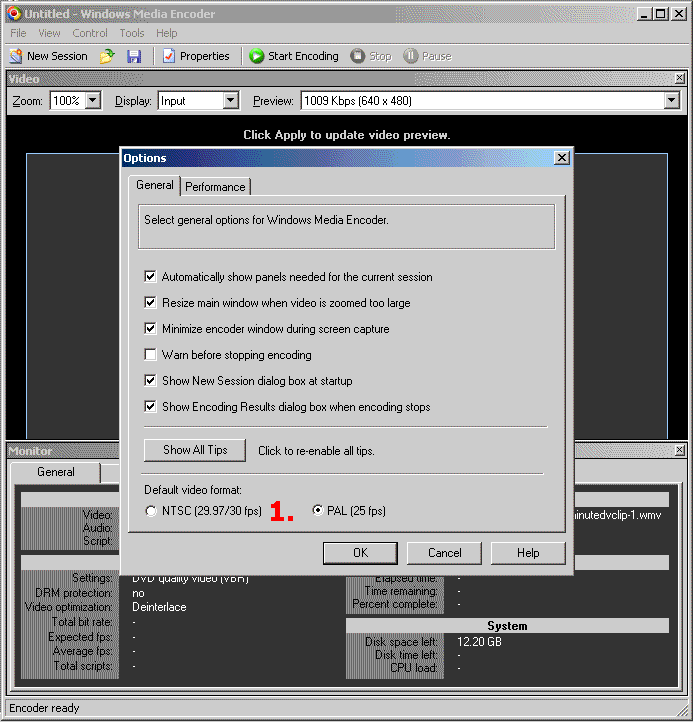693x722 pixels.
Task: Enable Warn before stopping encoding
Action: (x=150, y=355)
